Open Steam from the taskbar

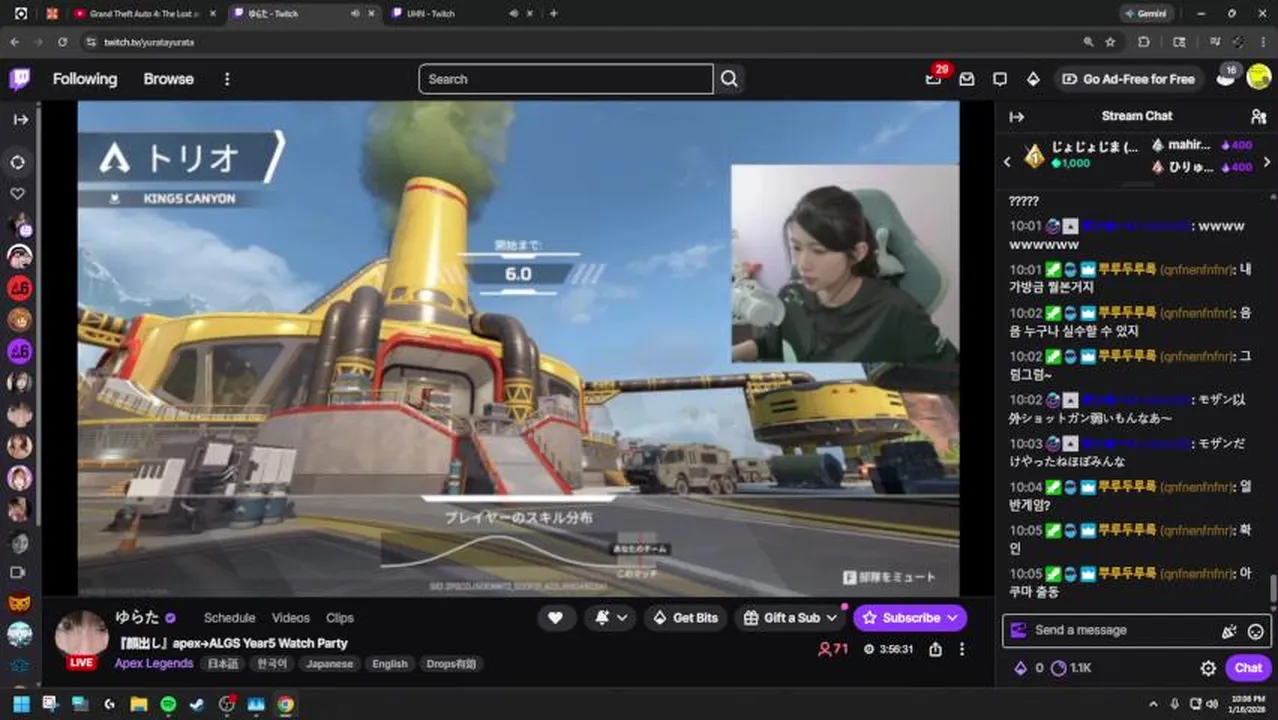point(197,704)
